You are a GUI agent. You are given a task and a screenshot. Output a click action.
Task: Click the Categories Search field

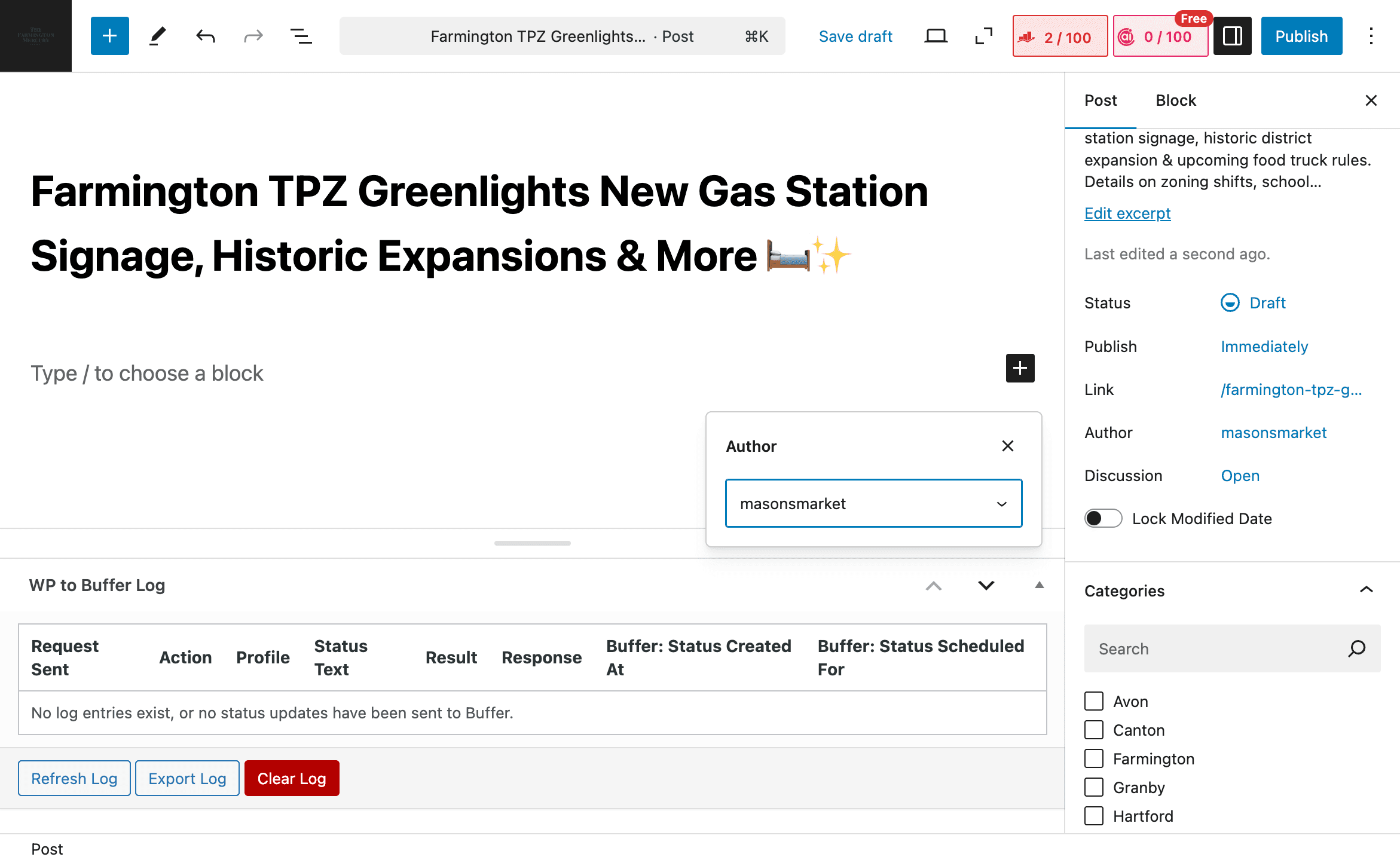[x=1232, y=648]
